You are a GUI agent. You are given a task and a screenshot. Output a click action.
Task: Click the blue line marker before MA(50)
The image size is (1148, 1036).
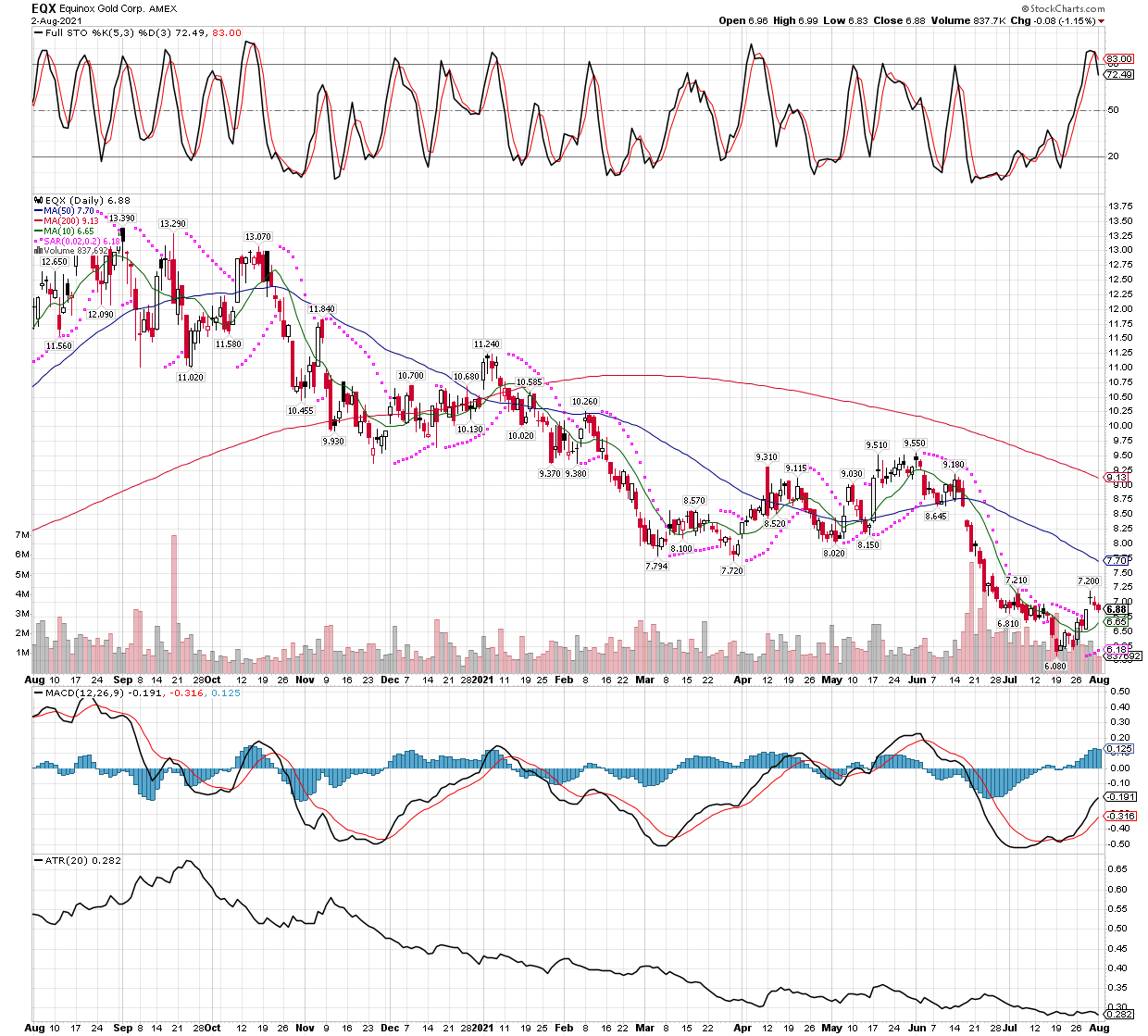(x=37, y=211)
